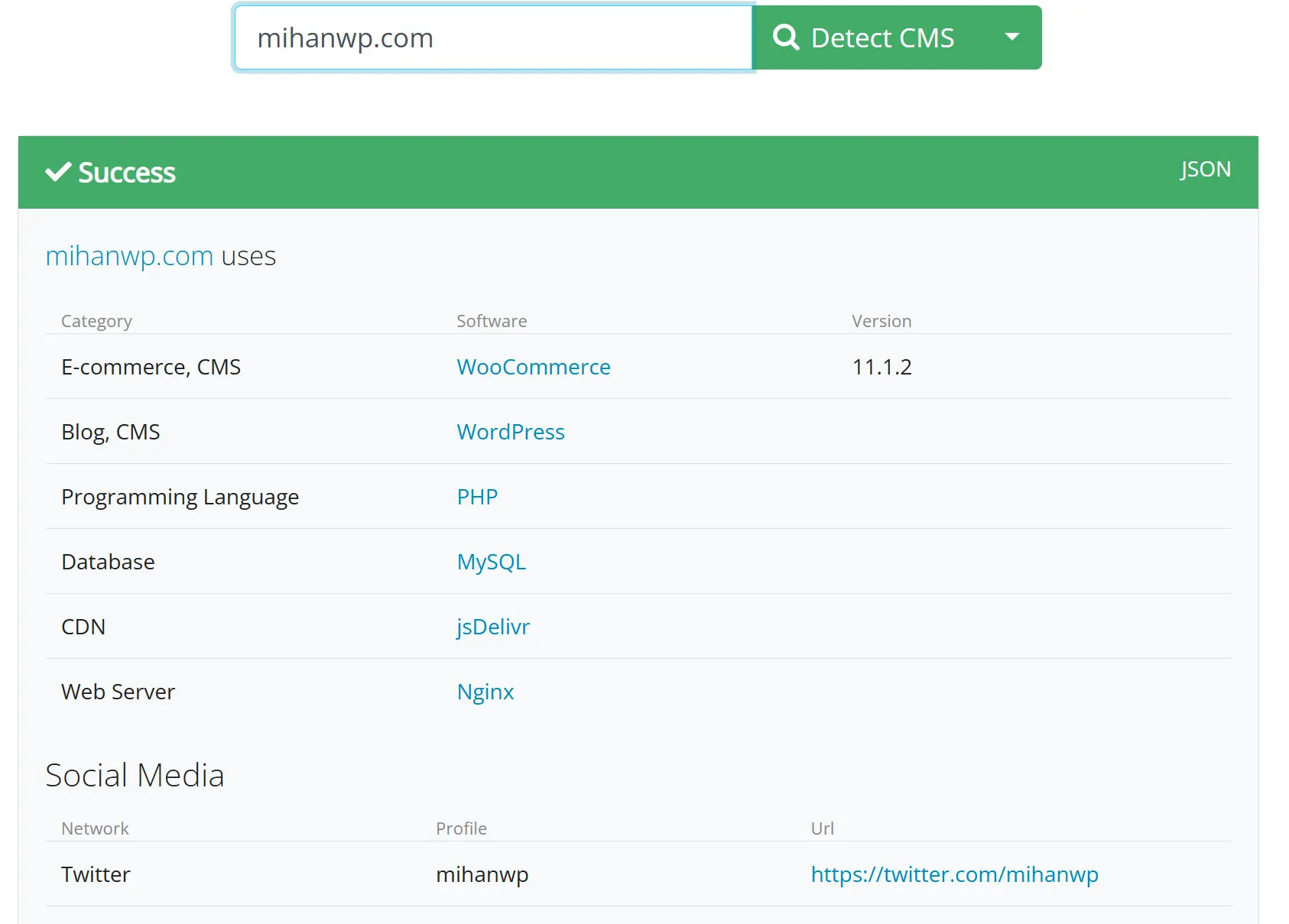Click the 'Database' category cell
Screen dimensions: 1289x924
pyautogui.click(x=108, y=562)
